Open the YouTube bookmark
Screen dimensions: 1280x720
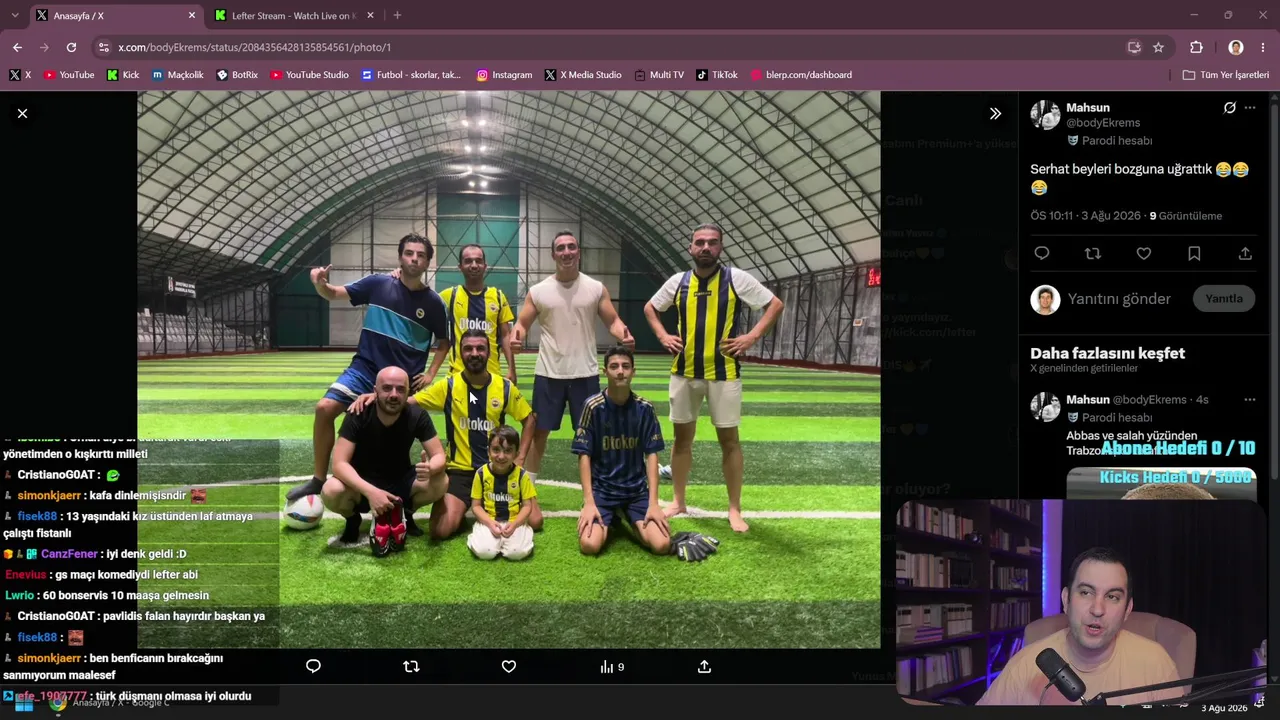[69, 75]
